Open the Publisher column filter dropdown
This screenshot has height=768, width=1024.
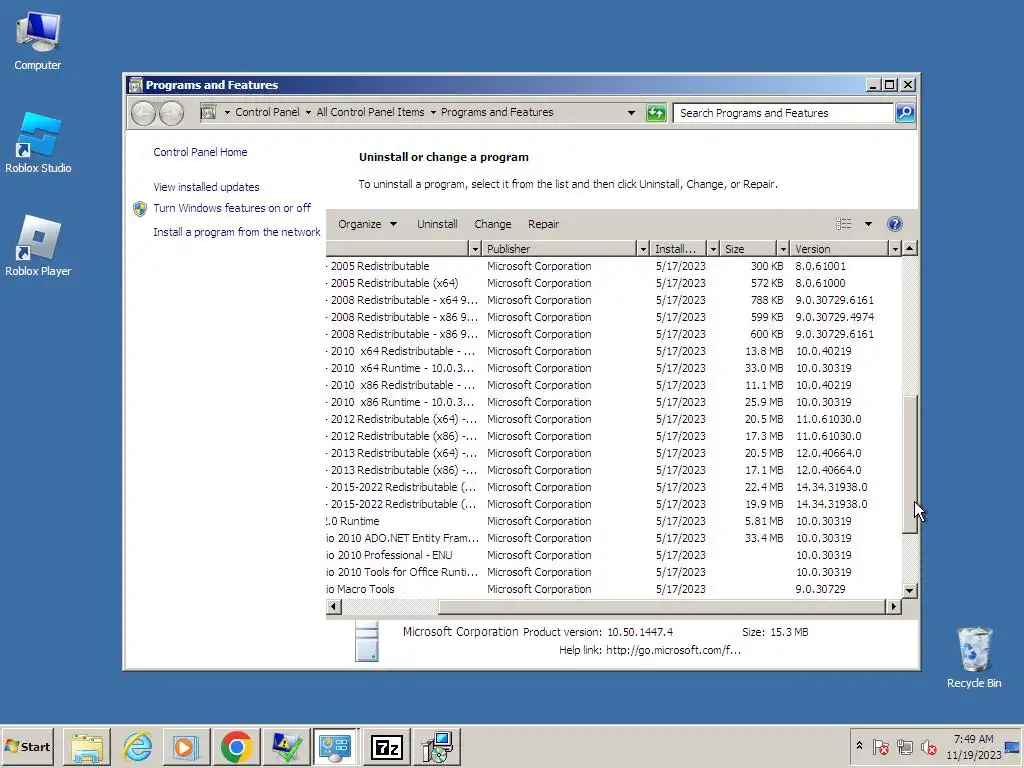pos(643,249)
